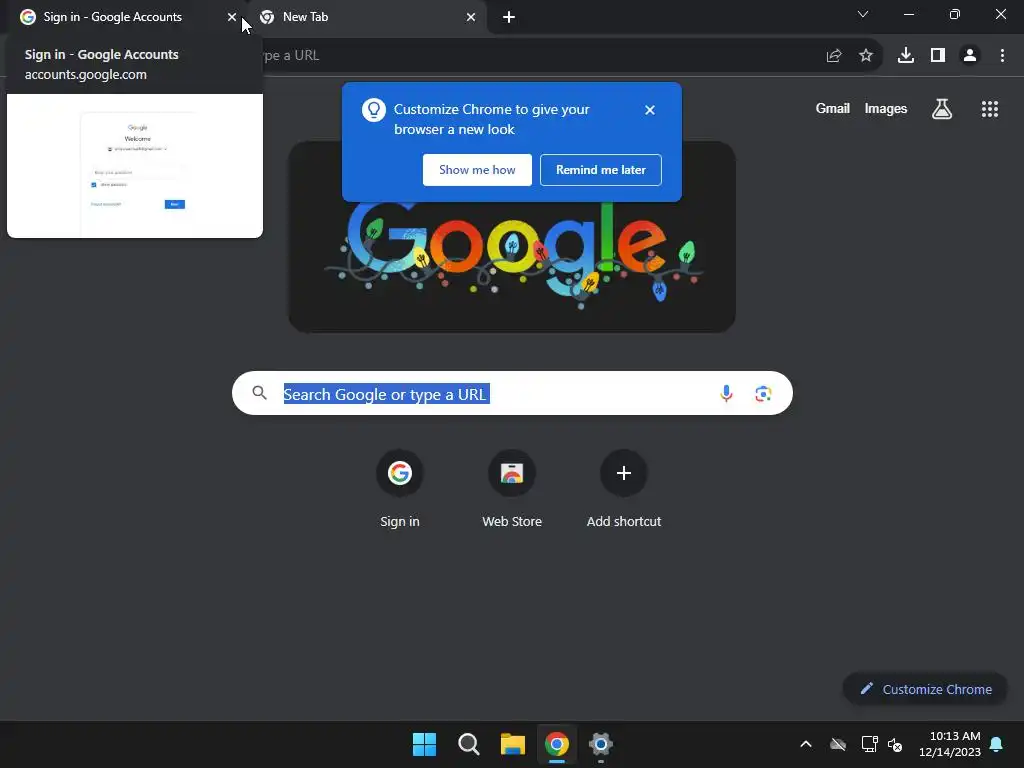Open Settings gear from the taskbar

pyautogui.click(x=601, y=744)
